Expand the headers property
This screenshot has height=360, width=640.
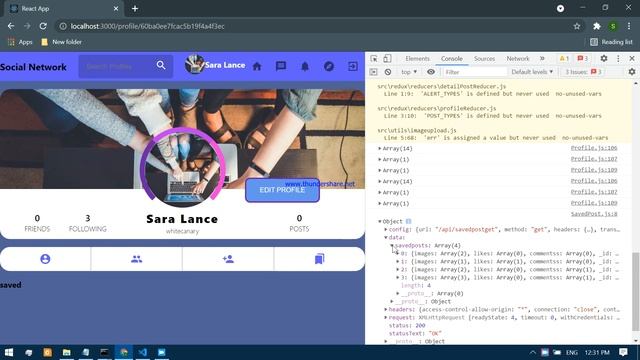coord(386,309)
